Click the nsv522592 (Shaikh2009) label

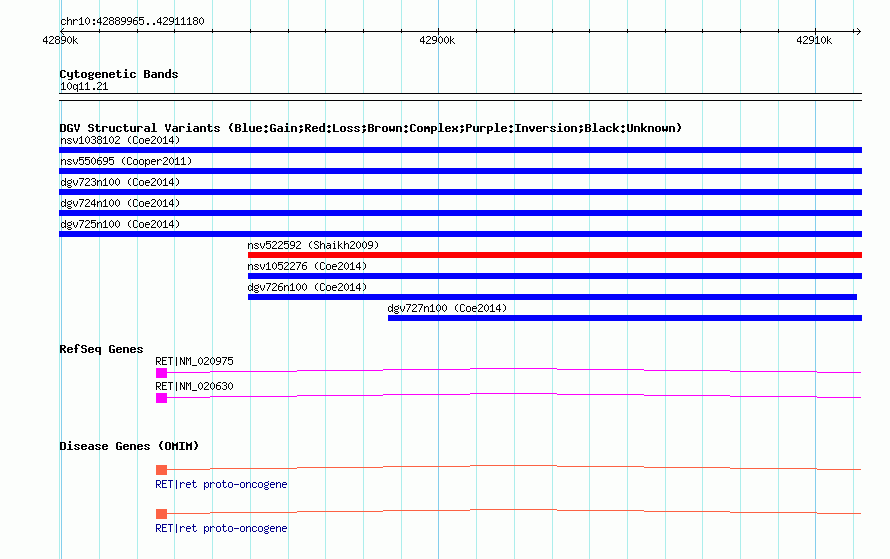tap(313, 245)
